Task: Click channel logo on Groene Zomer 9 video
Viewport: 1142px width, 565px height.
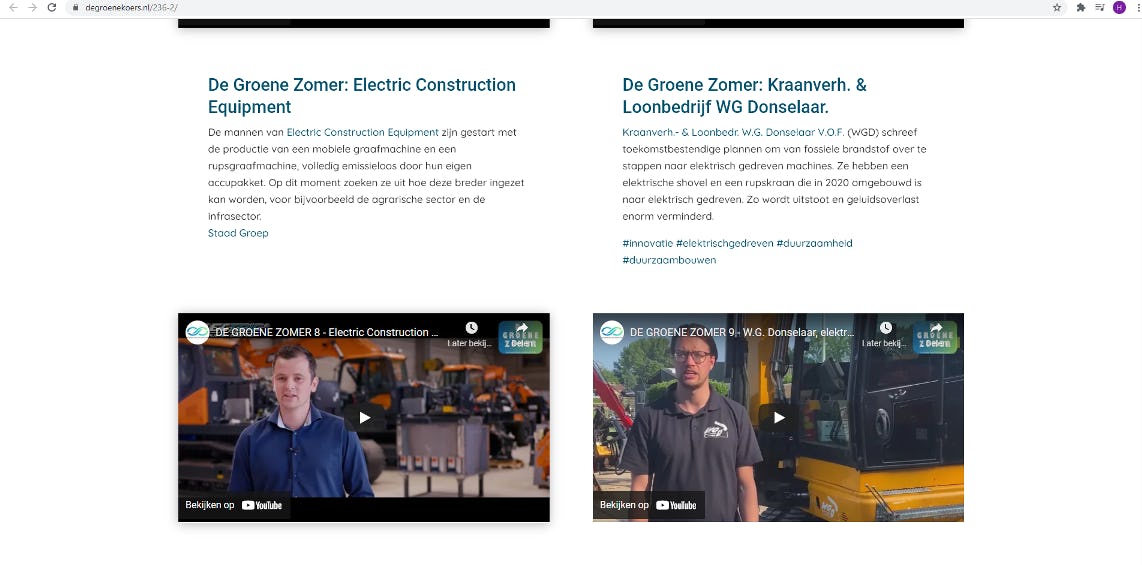Action: click(612, 332)
